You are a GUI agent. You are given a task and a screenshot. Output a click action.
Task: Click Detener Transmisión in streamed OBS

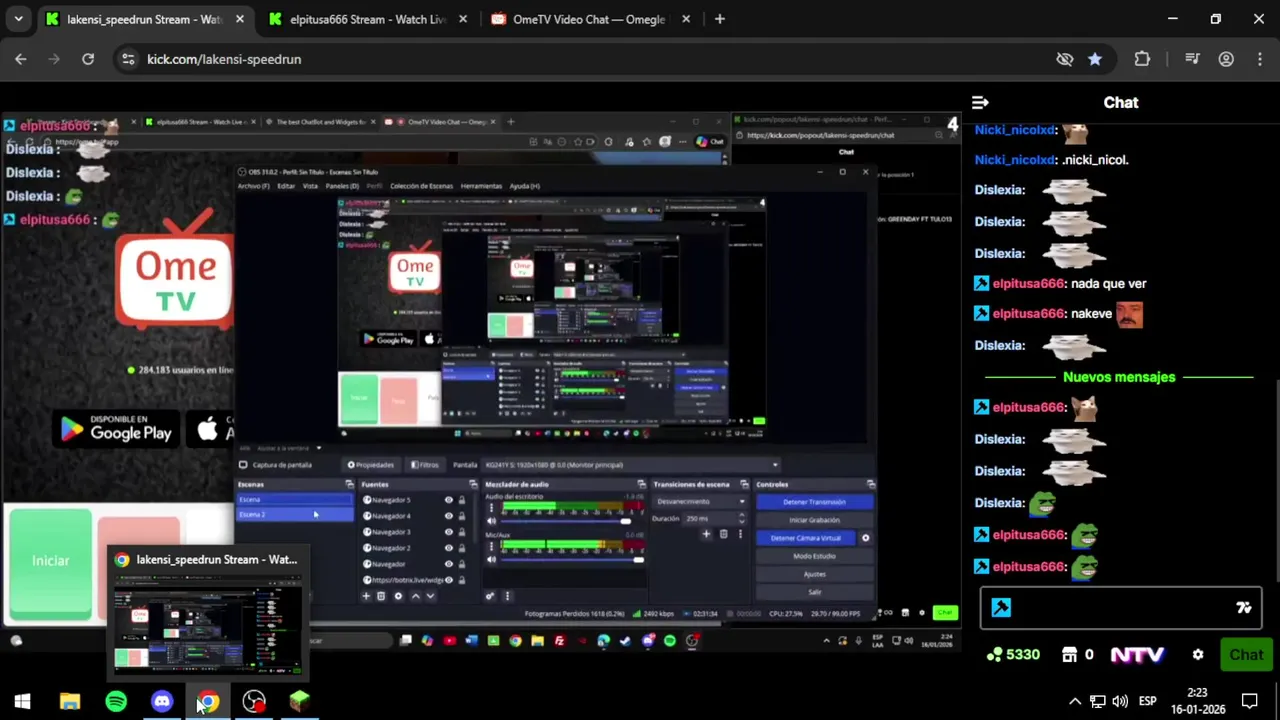[814, 502]
